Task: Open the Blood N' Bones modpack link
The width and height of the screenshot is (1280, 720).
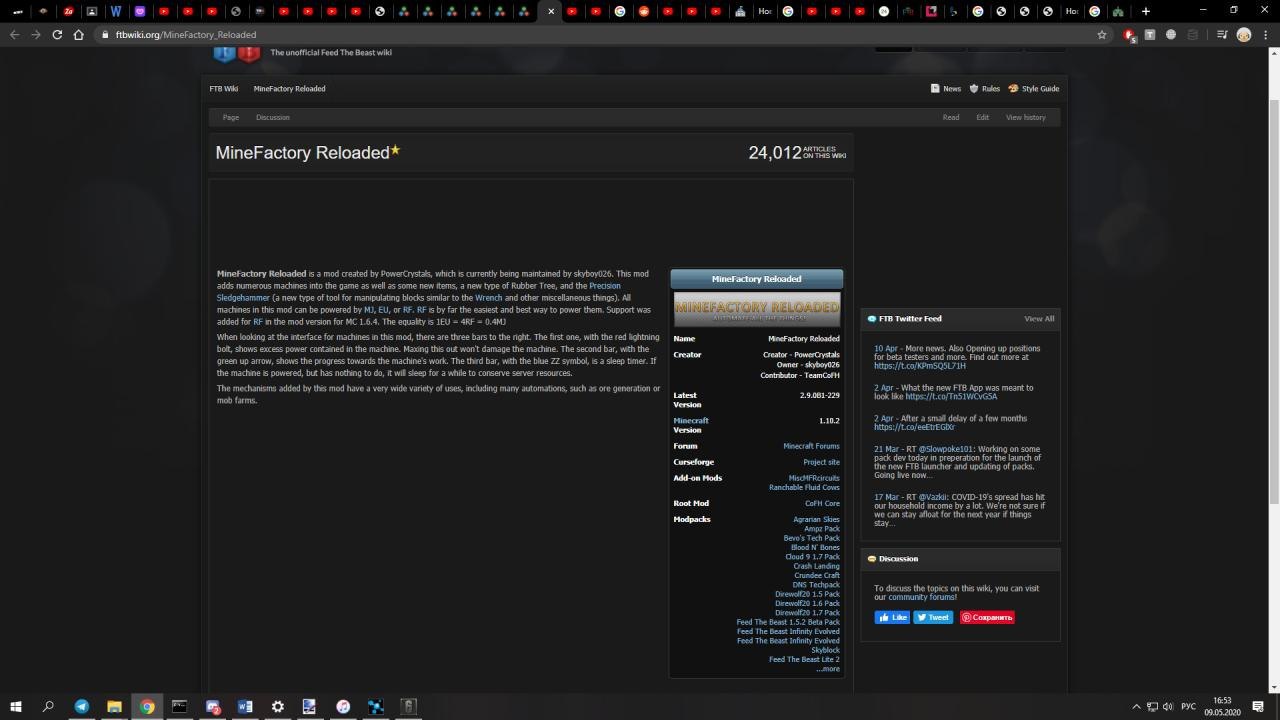Action: tap(815, 547)
